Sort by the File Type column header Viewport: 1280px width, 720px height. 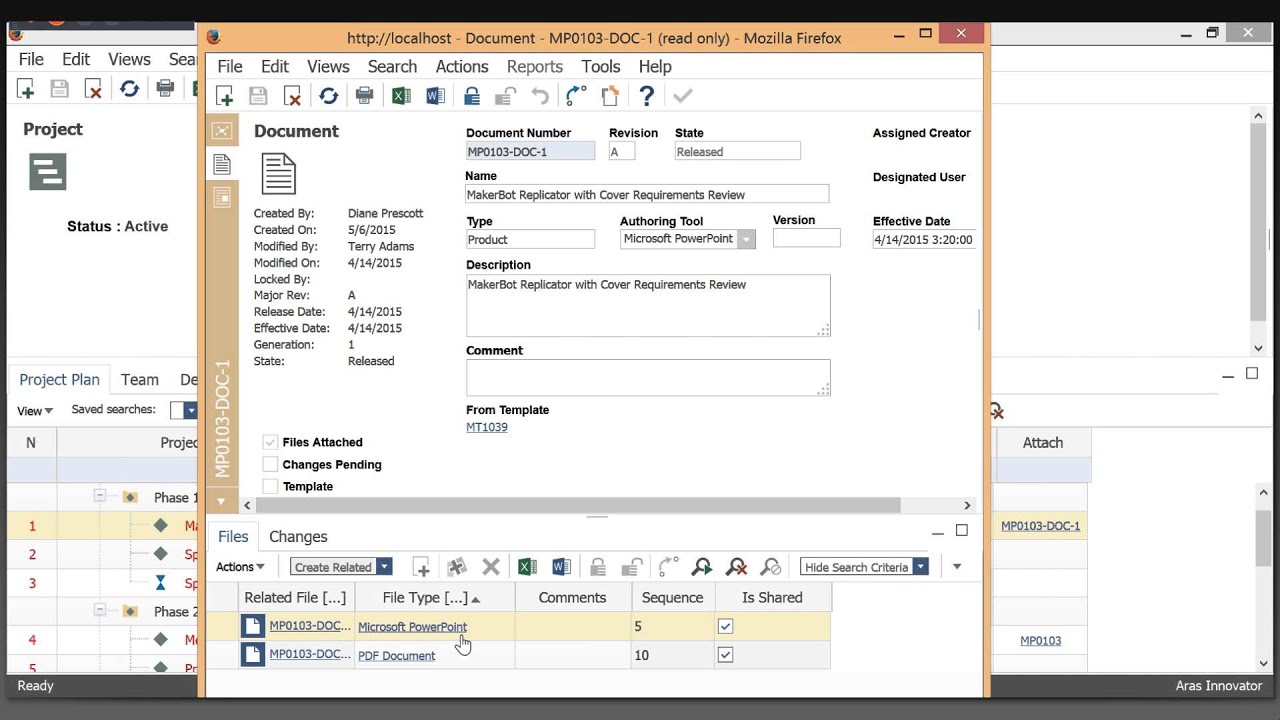tap(434, 598)
